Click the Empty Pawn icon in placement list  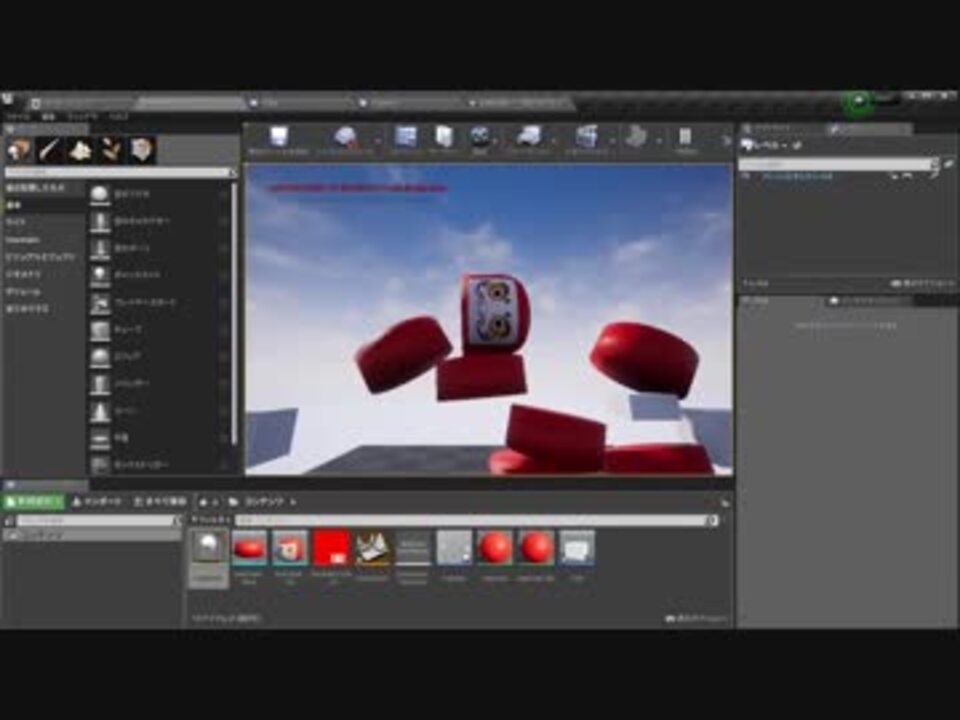pos(100,249)
